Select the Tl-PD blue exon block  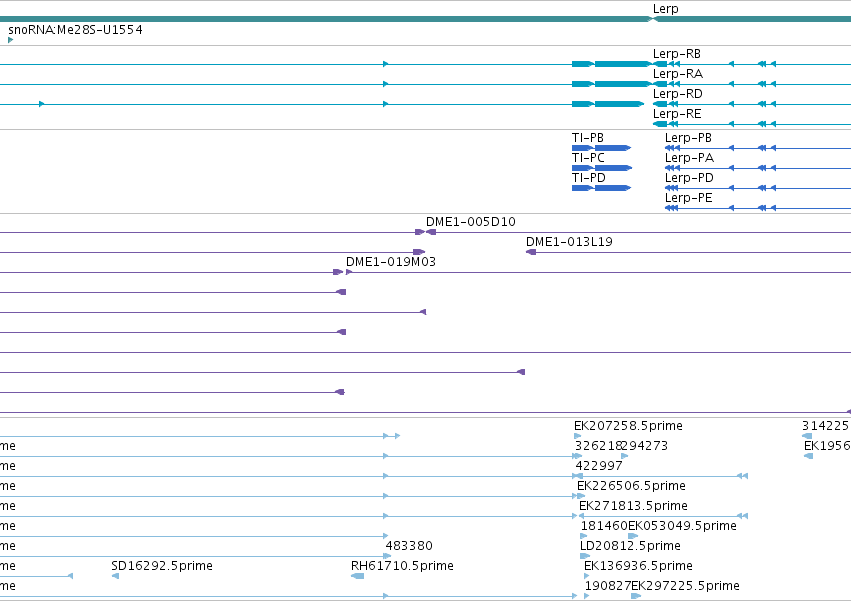pos(601,188)
